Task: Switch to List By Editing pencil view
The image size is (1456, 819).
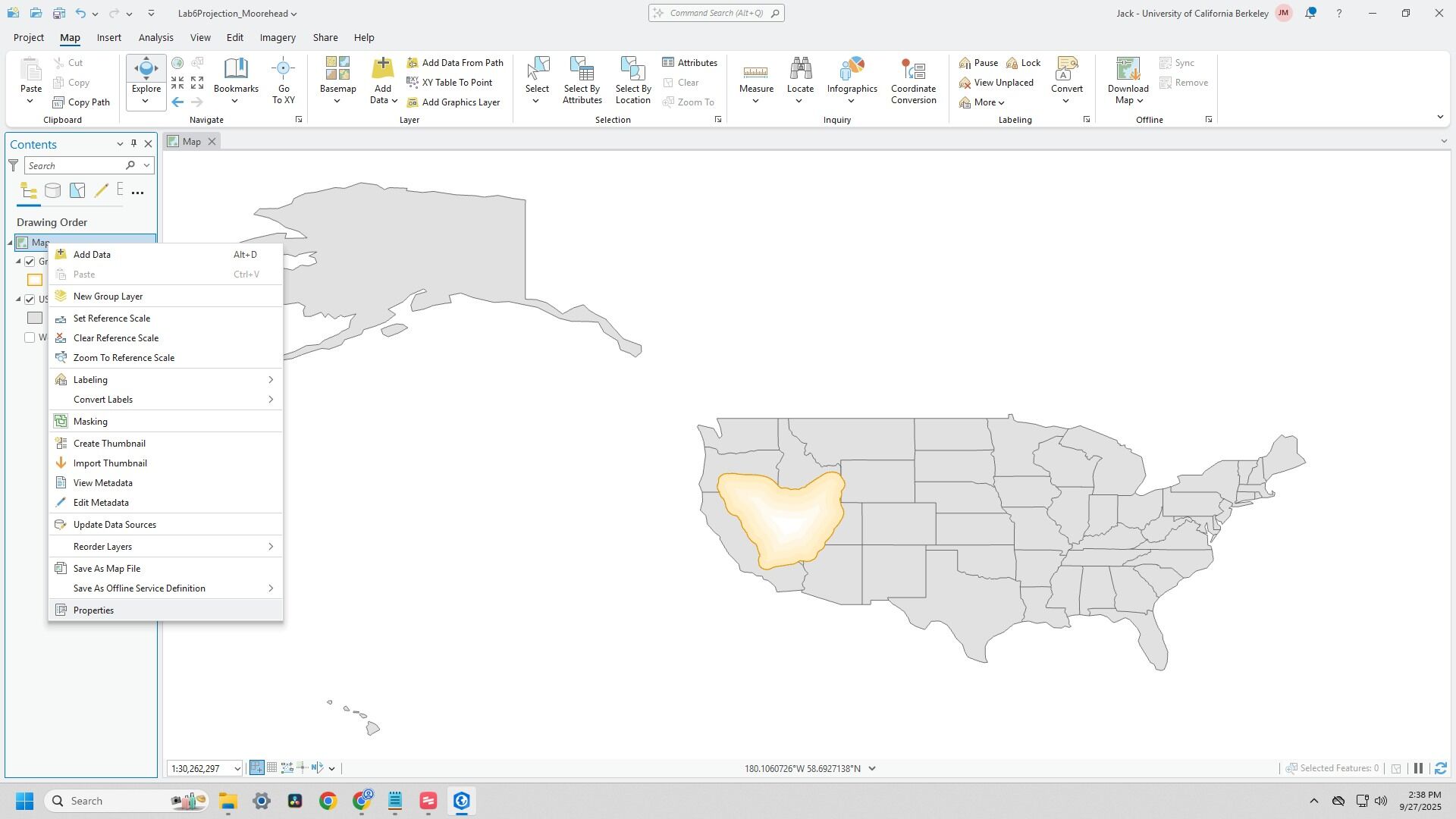Action: click(x=101, y=191)
